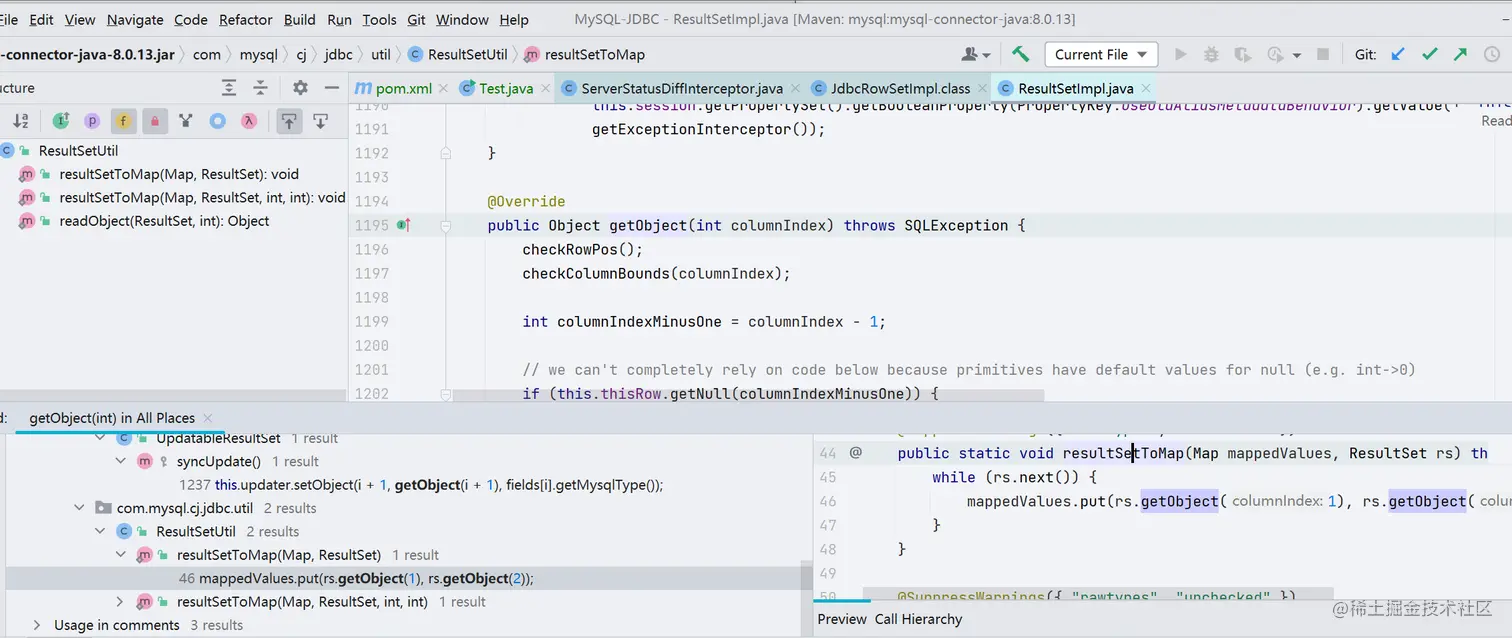
Task: Switch to the Preview tab
Action: coord(842,619)
